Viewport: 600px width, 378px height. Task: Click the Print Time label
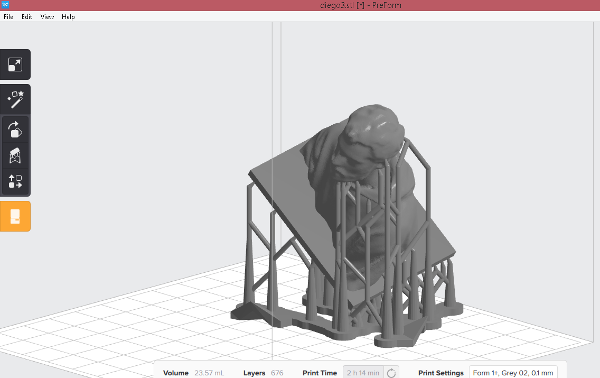point(320,373)
